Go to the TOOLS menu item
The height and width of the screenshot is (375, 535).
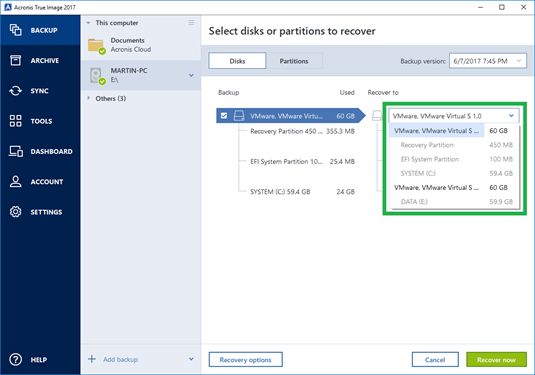[40, 121]
